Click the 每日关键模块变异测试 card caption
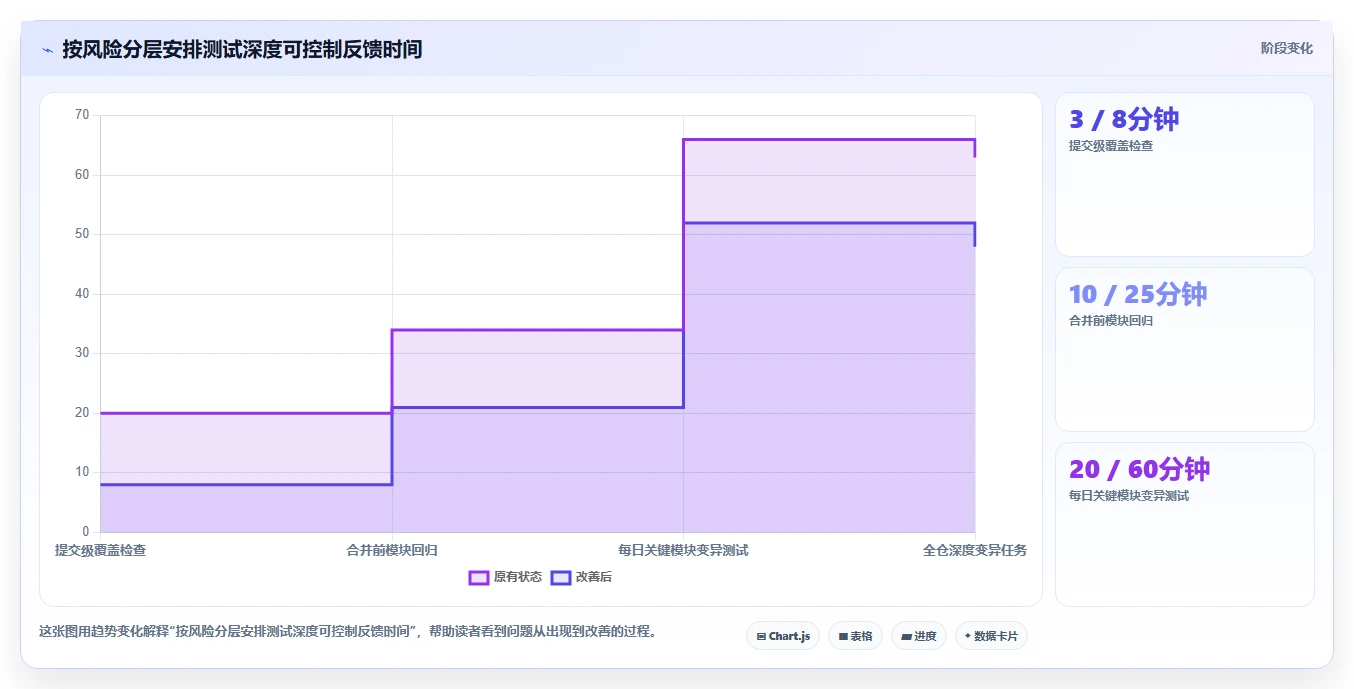This screenshot has height=689, width=1354. click(1129, 496)
